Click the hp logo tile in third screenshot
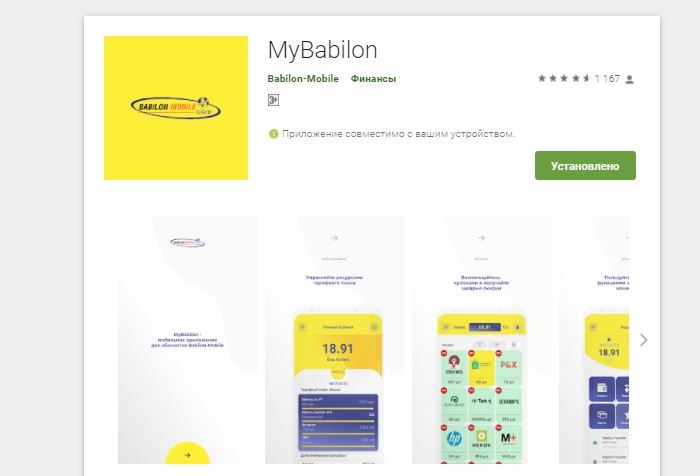Image resolution: width=700 pixels, height=476 pixels. tap(454, 442)
